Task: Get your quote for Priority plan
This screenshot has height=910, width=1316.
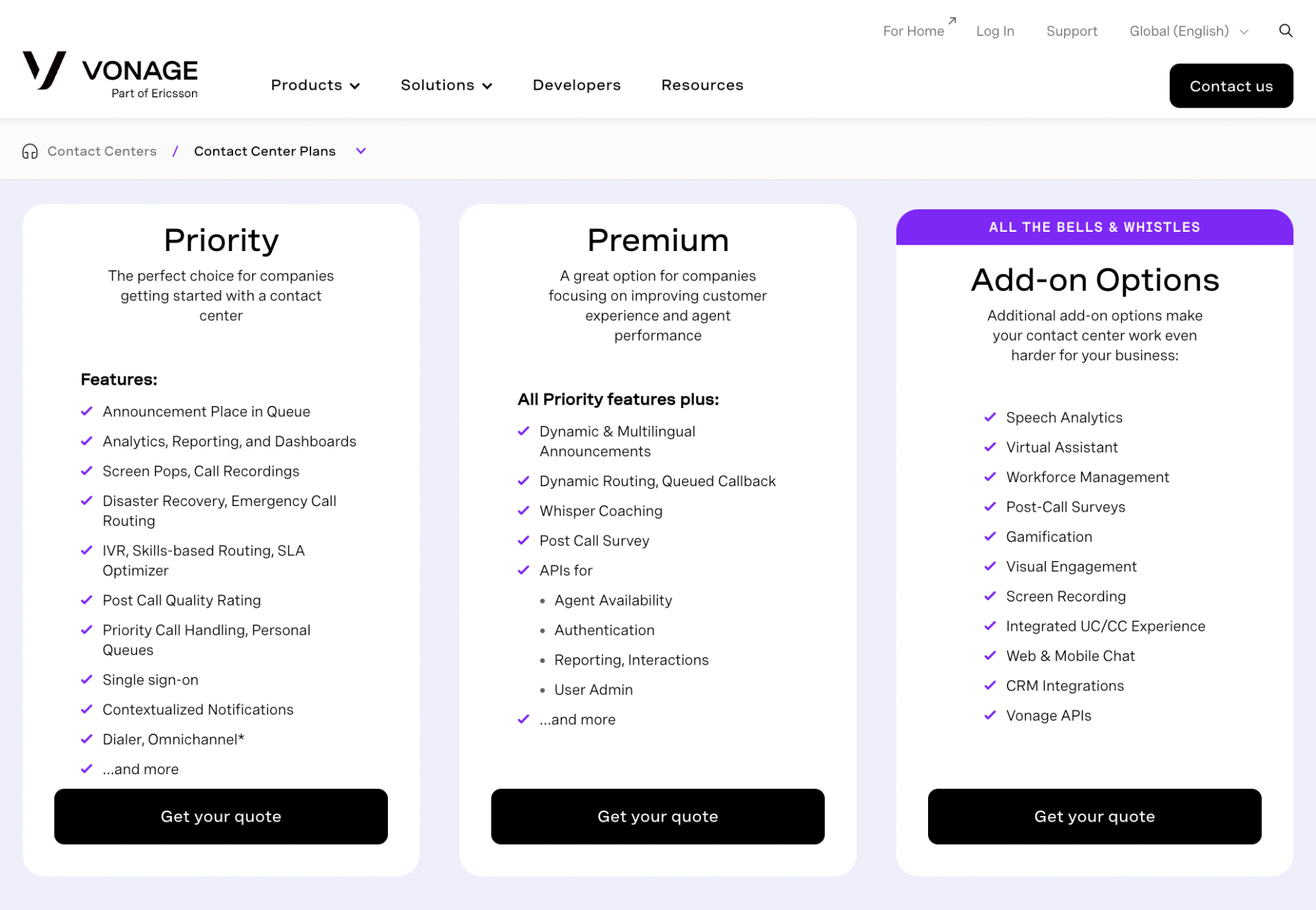Action: [x=221, y=816]
